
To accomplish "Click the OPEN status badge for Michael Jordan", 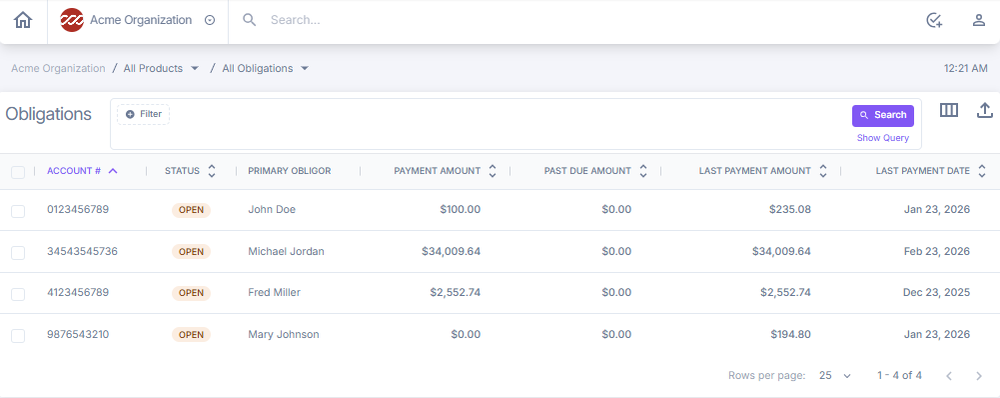I will point(191,252).
